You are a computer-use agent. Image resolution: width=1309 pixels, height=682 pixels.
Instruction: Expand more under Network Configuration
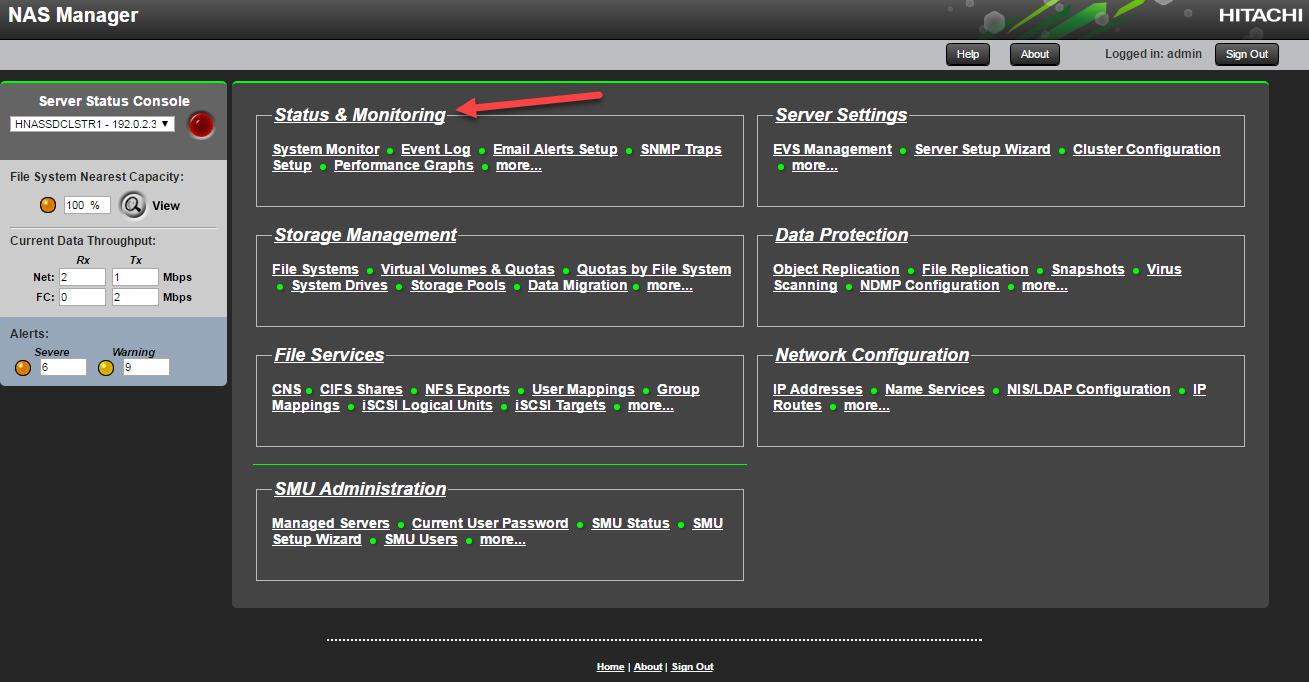tap(867, 405)
